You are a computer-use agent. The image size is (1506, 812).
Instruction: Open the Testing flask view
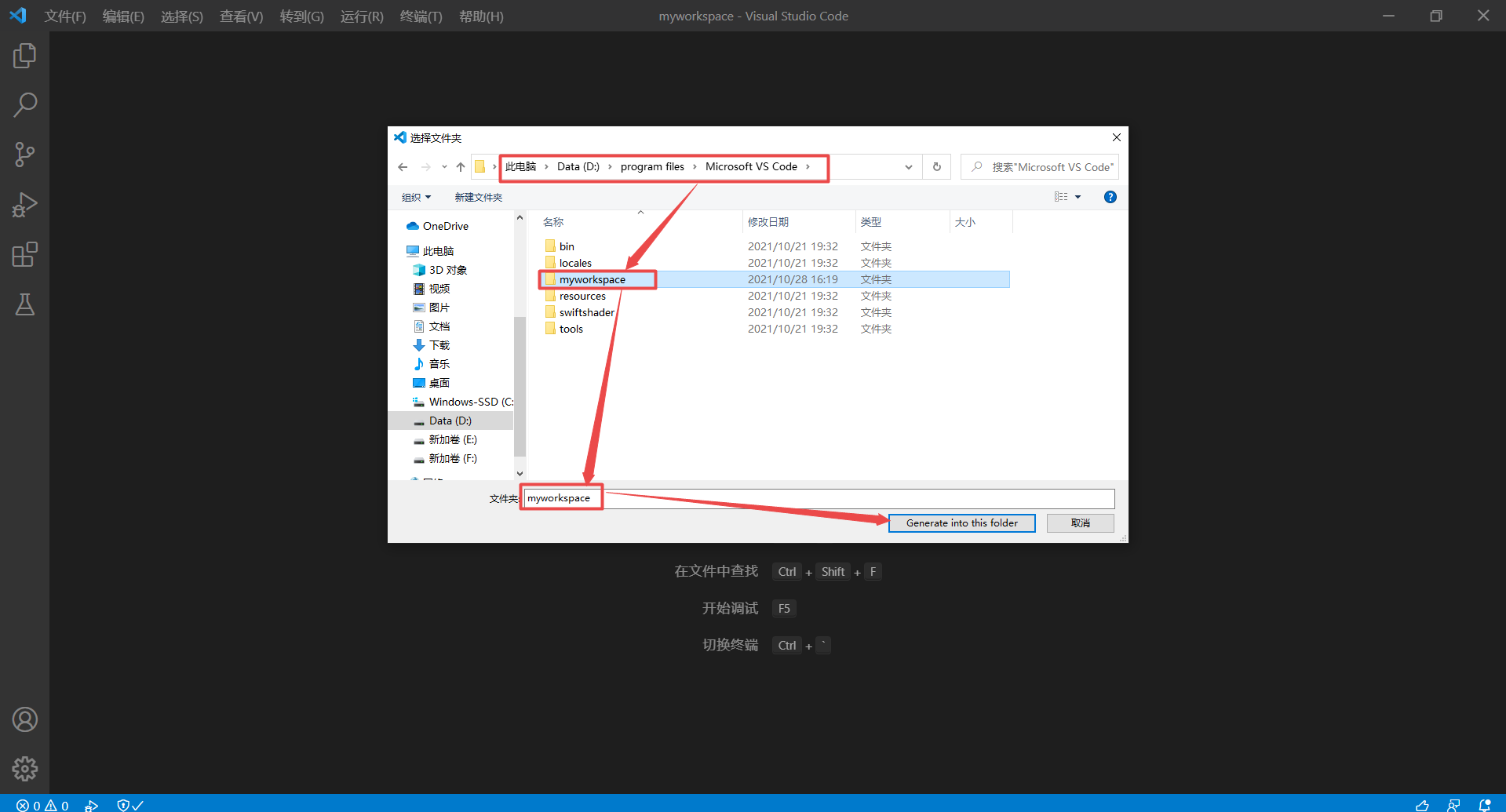click(x=24, y=304)
